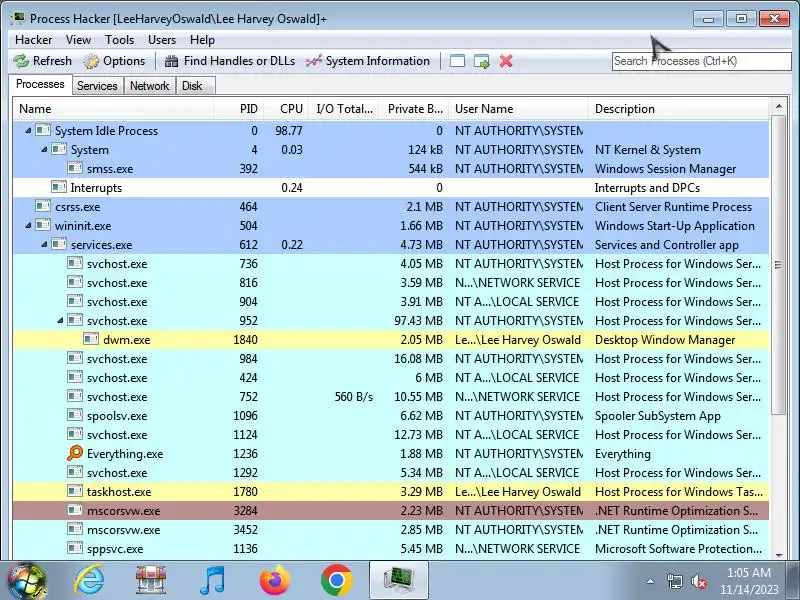The image size is (800, 600).
Task: Sort by the CPU column header
Action: pyautogui.click(x=287, y=109)
